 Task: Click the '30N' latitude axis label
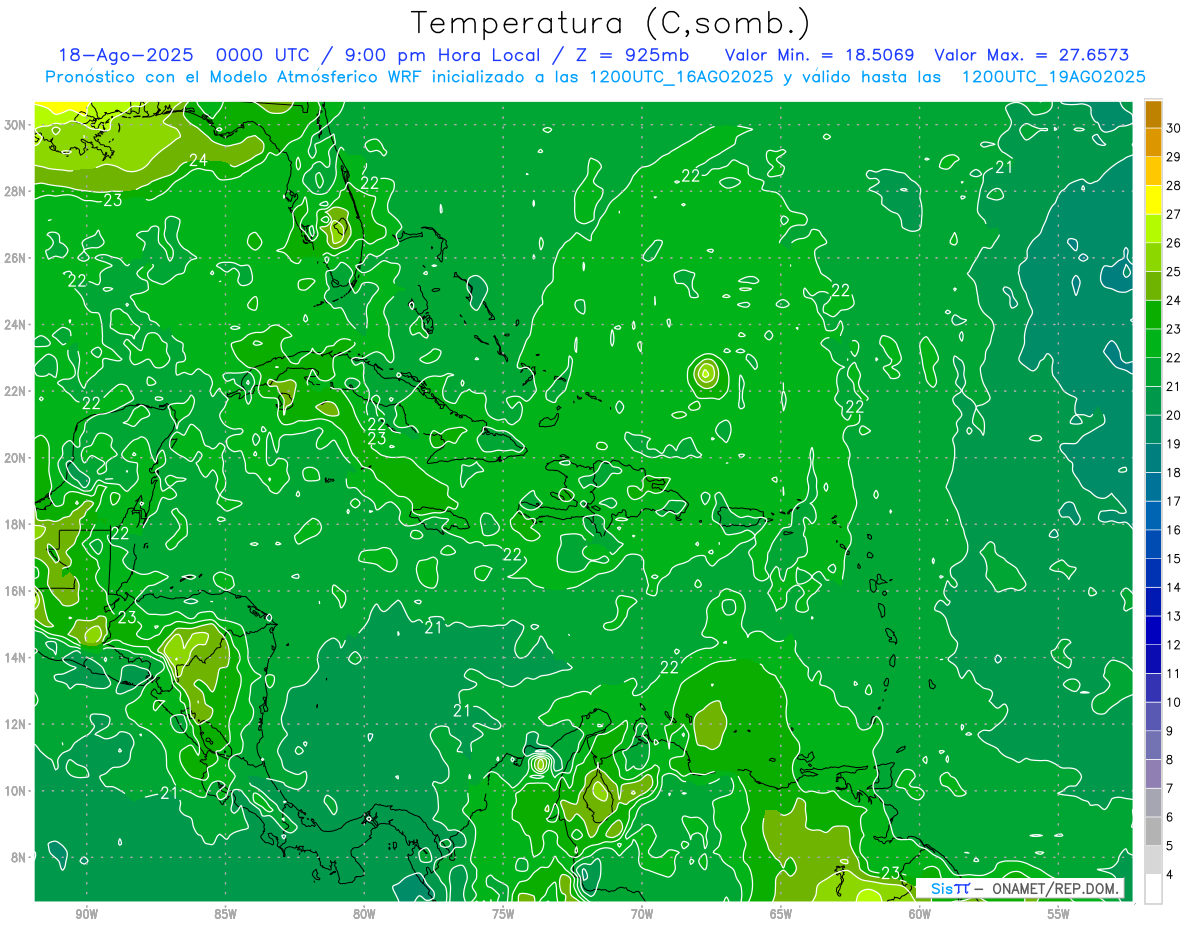pyautogui.click(x=16, y=124)
